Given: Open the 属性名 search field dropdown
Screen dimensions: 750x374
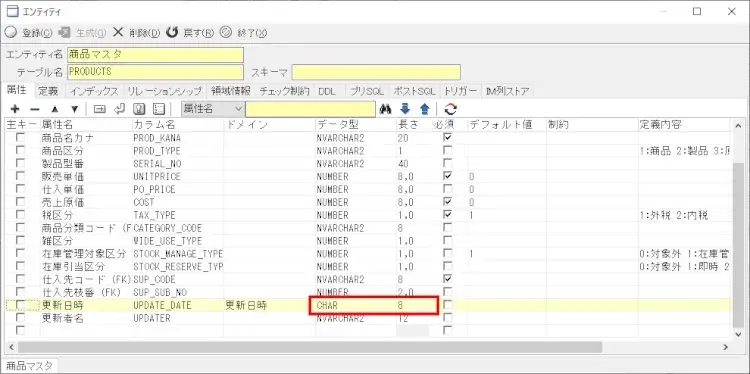Looking at the screenshot, I should tap(238, 109).
